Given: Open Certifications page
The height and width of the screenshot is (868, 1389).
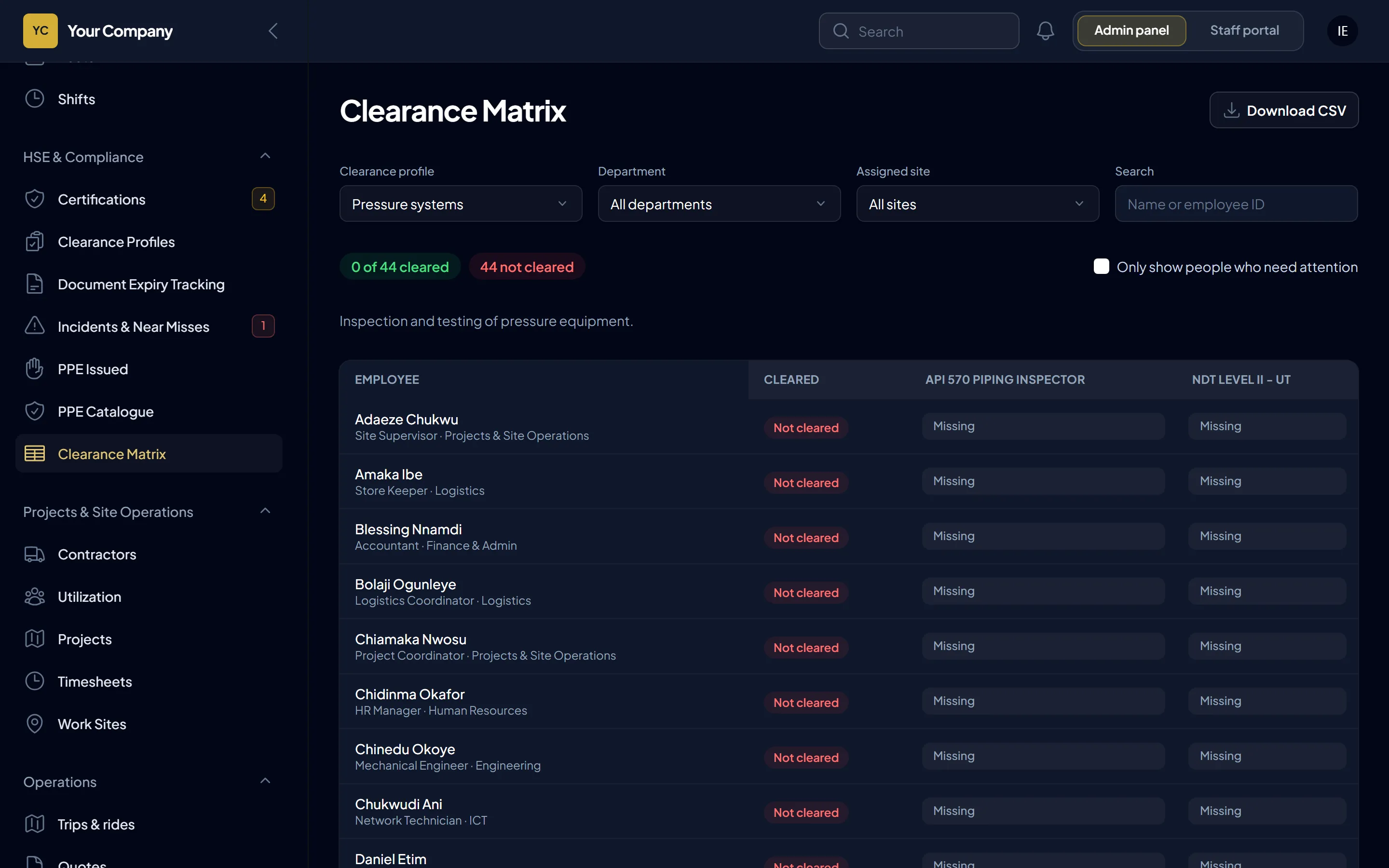Looking at the screenshot, I should click(x=149, y=199).
